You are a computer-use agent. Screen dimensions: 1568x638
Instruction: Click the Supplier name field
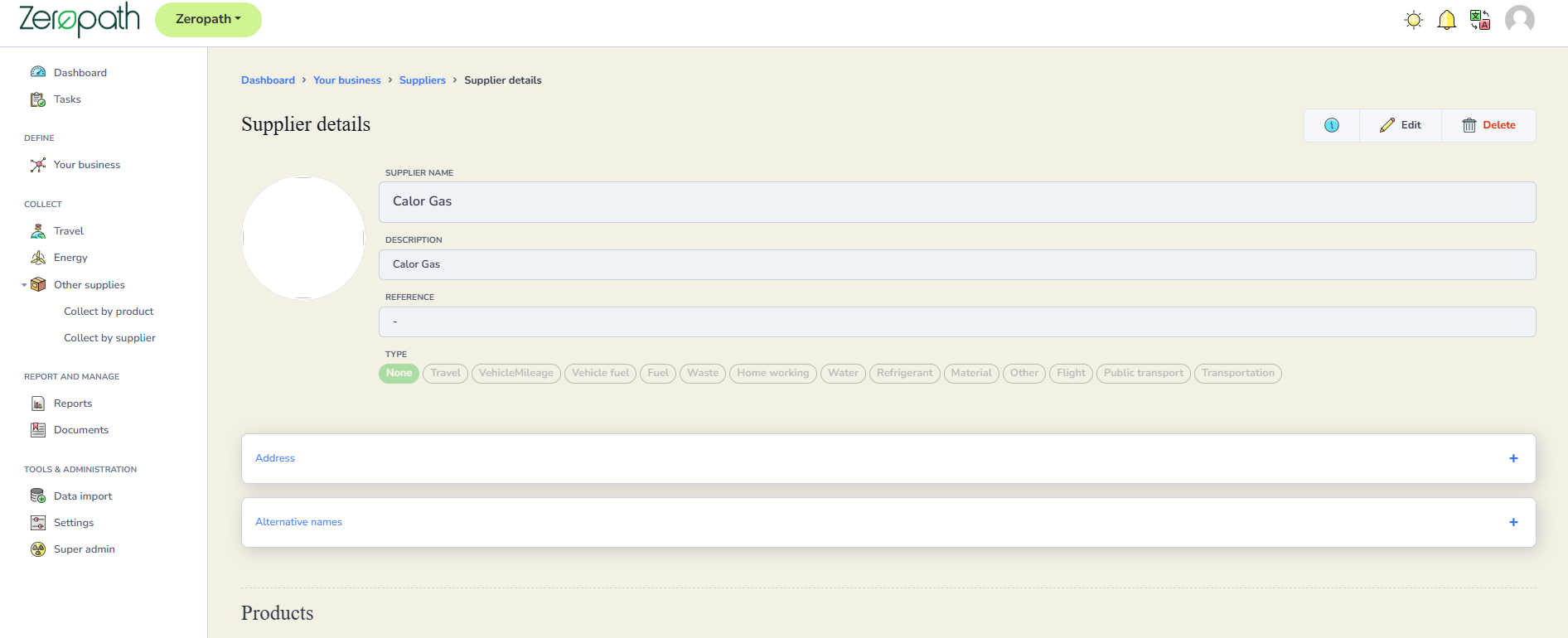(957, 202)
